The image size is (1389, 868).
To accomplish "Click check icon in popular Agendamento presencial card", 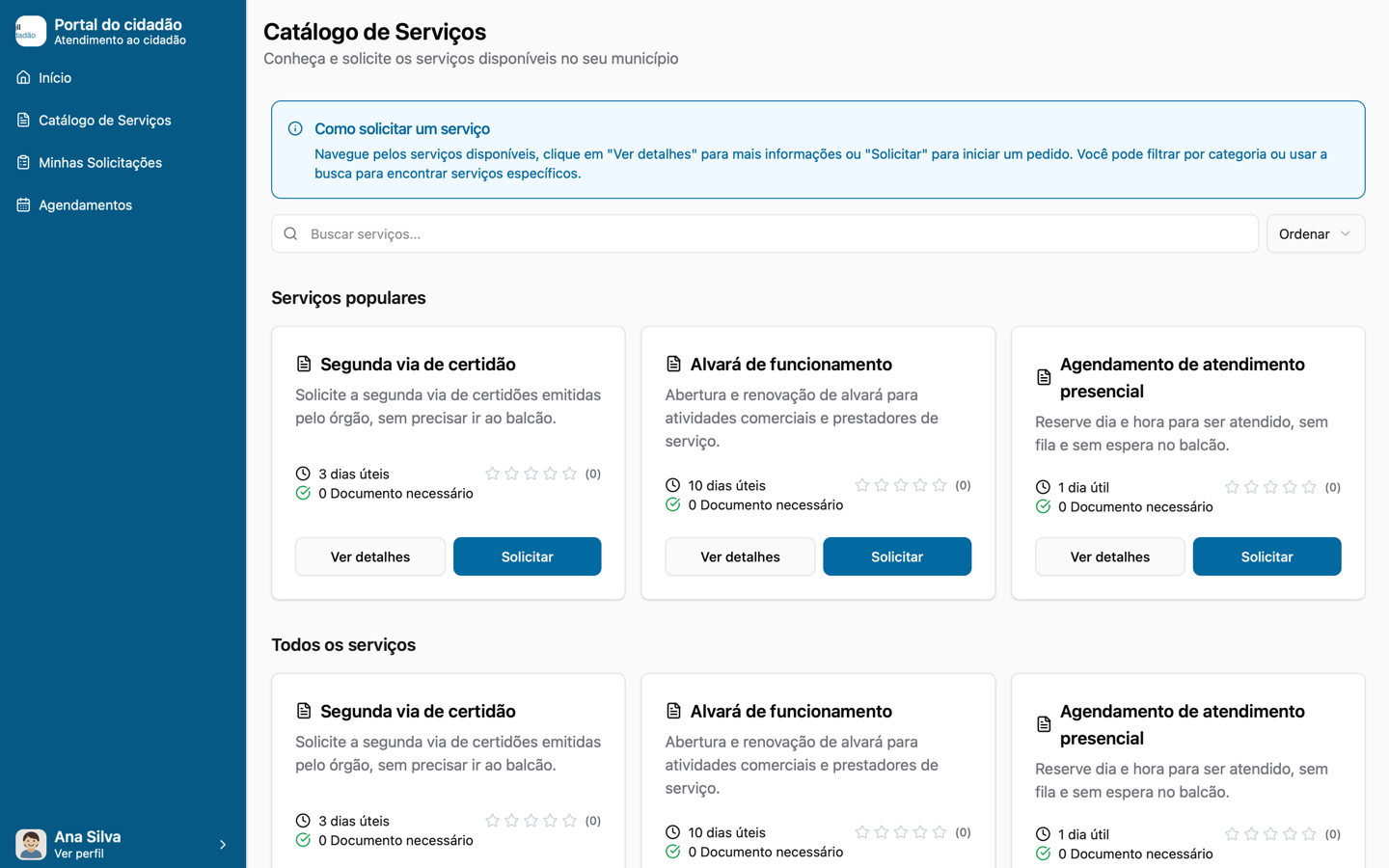I will pos(1043,506).
